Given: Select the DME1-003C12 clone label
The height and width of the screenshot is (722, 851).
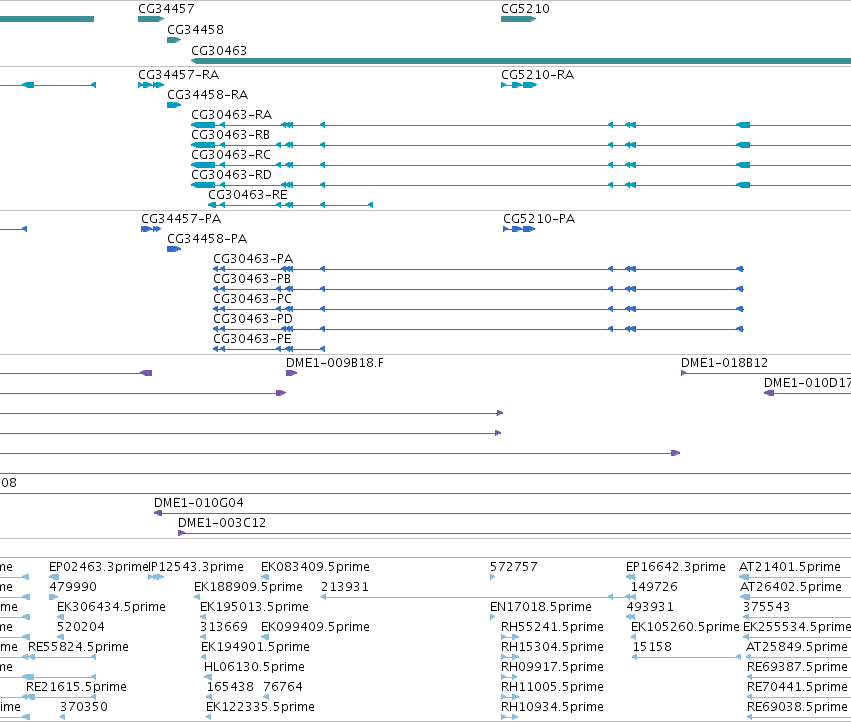Looking at the screenshot, I should coord(222,523).
